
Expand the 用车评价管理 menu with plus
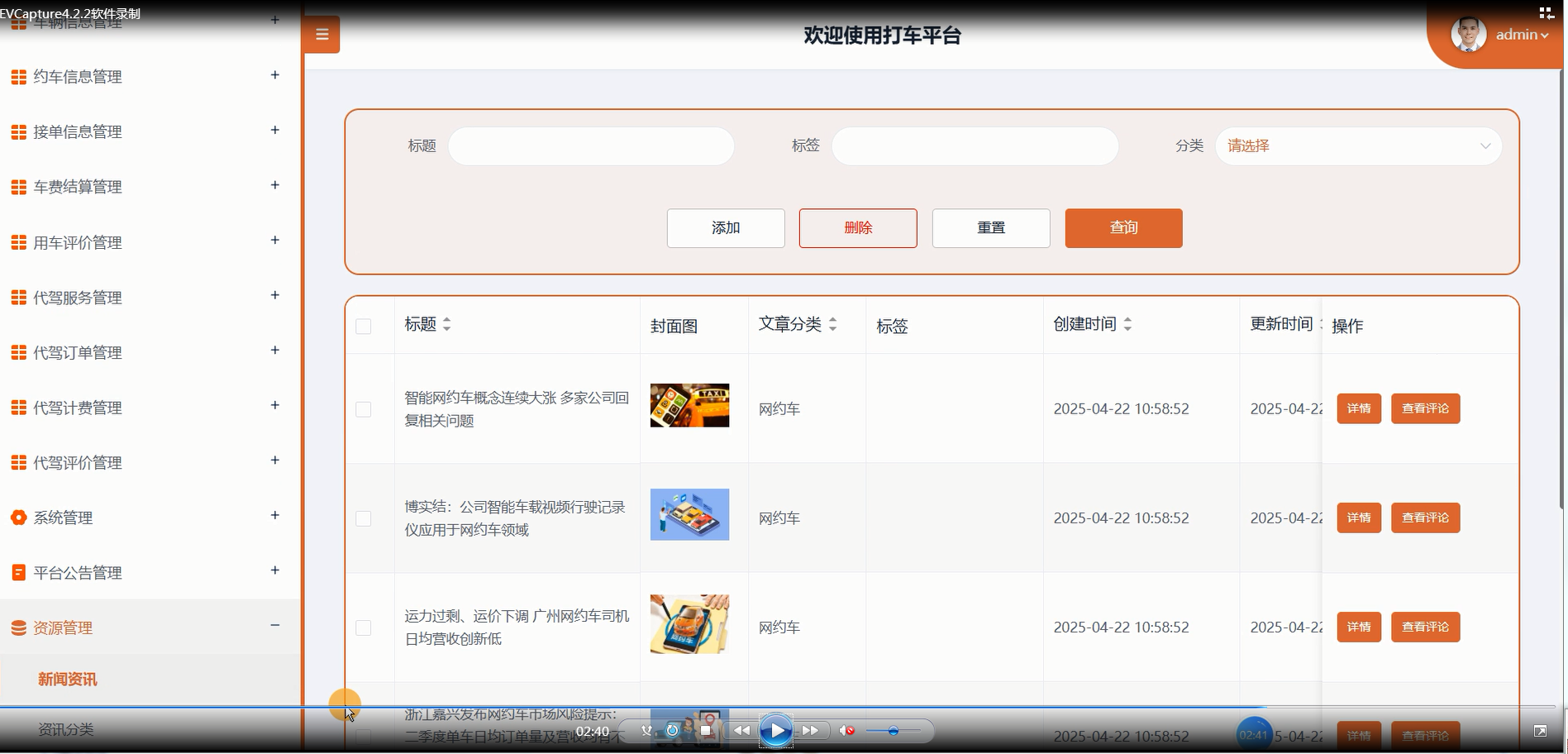click(x=275, y=241)
